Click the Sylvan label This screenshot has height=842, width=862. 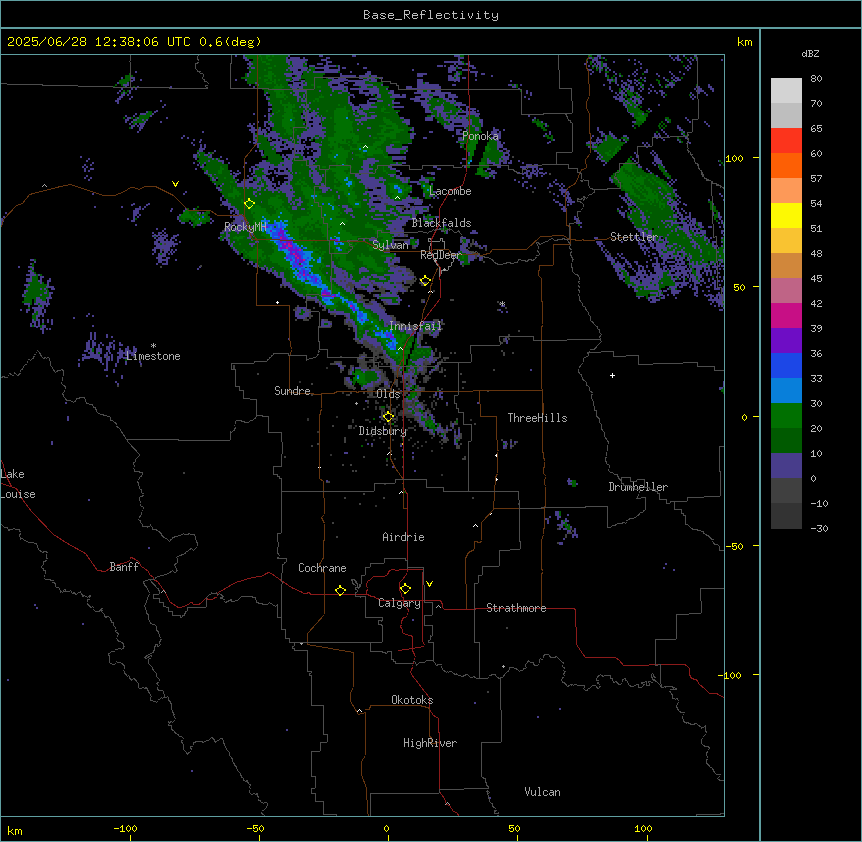click(390, 245)
